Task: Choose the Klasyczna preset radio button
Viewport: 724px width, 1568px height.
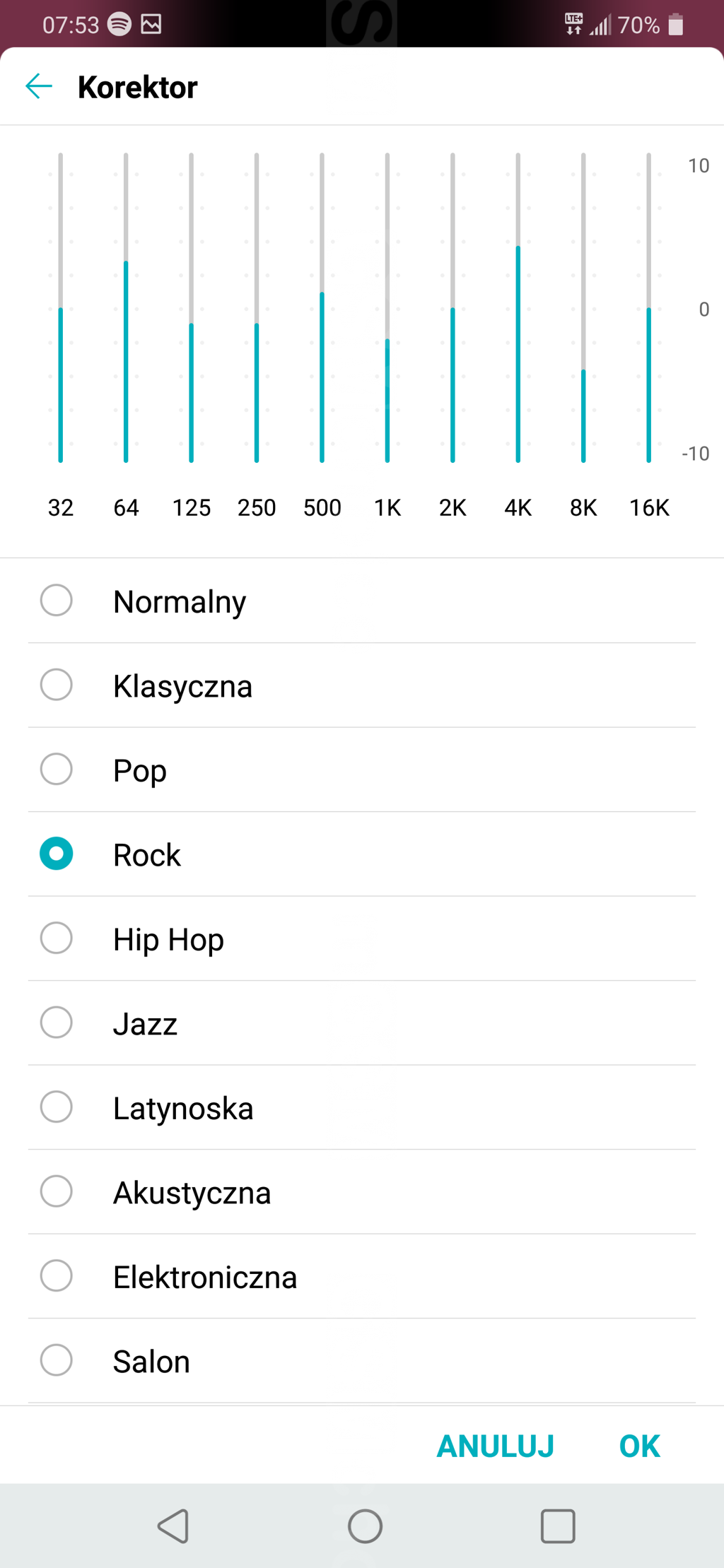Action: coord(57,685)
